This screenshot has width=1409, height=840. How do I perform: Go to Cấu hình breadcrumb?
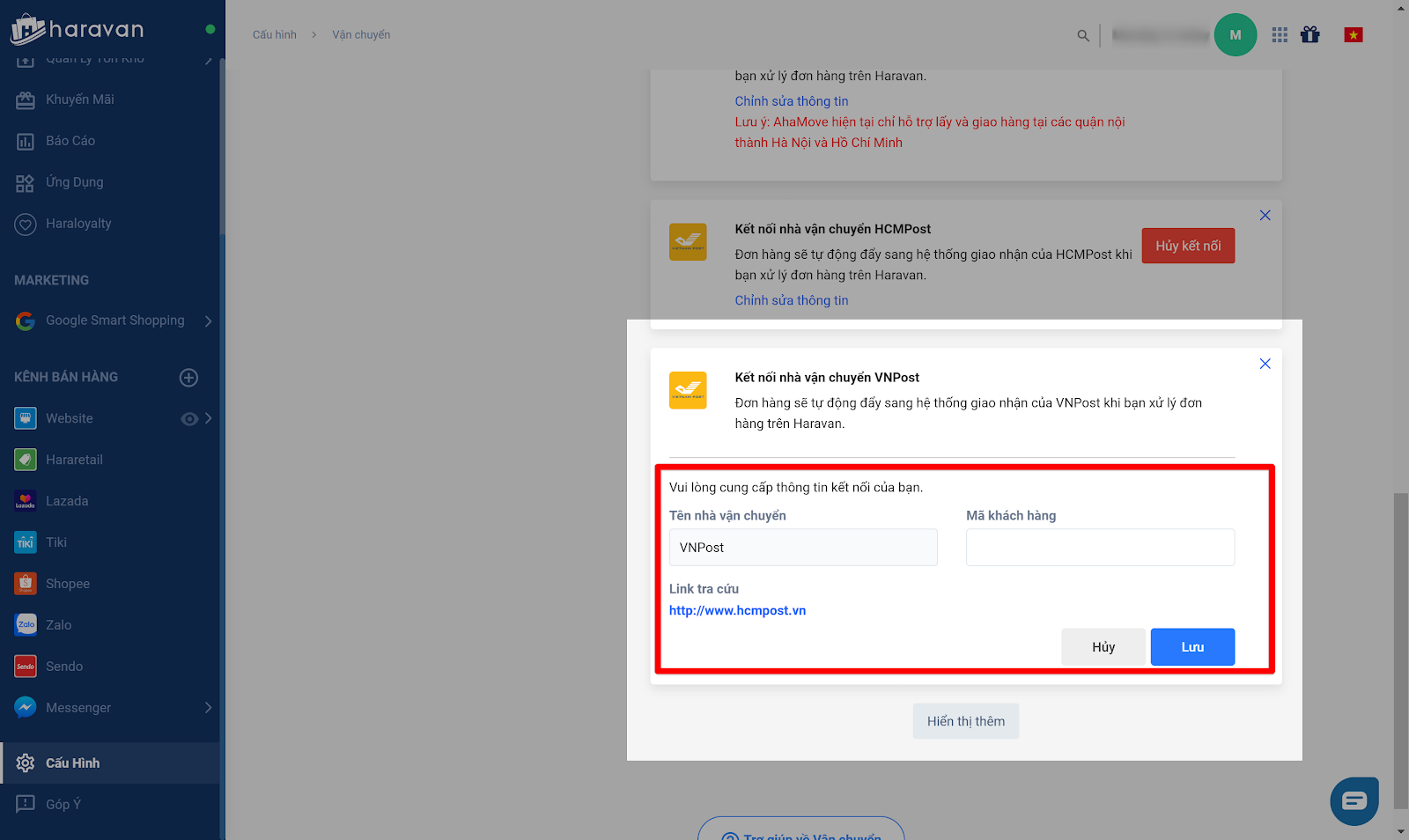(x=275, y=35)
